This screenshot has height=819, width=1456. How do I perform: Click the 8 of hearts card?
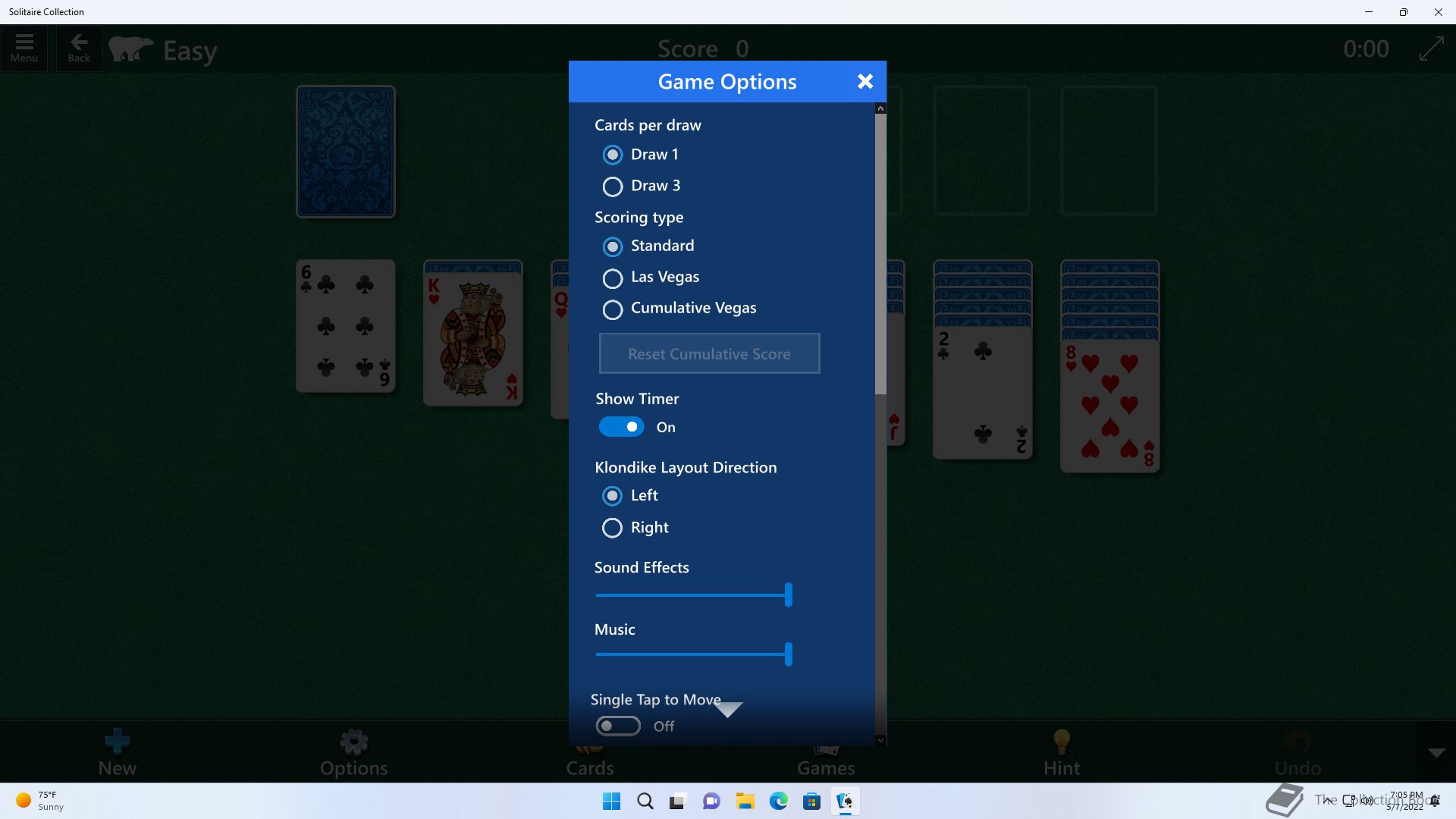[x=1110, y=406]
